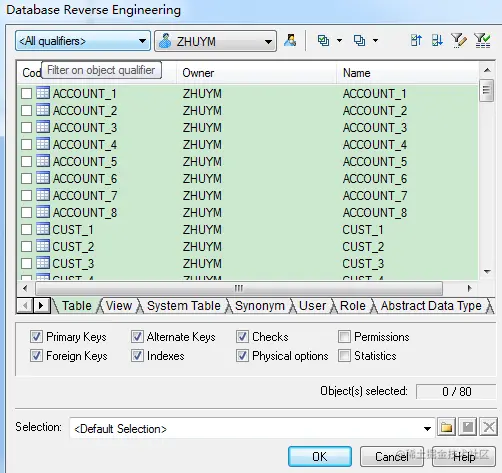Enable the Permissions checkbox
This screenshot has width=502, height=473.
[x=344, y=337]
